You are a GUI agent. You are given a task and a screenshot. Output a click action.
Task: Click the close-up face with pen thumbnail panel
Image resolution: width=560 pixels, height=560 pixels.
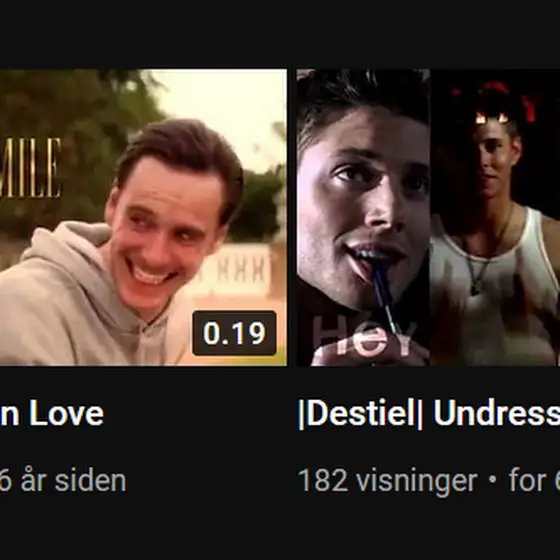(x=364, y=217)
